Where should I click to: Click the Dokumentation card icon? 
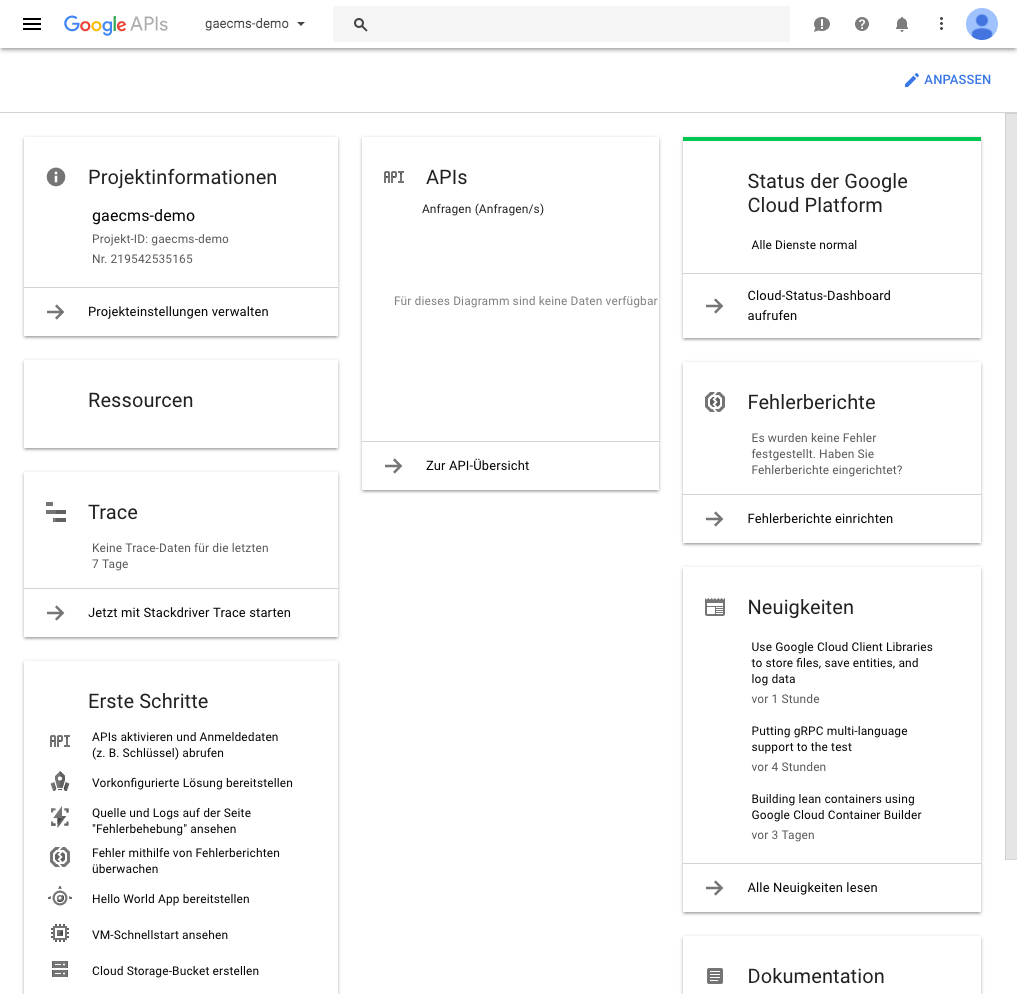[x=715, y=976]
